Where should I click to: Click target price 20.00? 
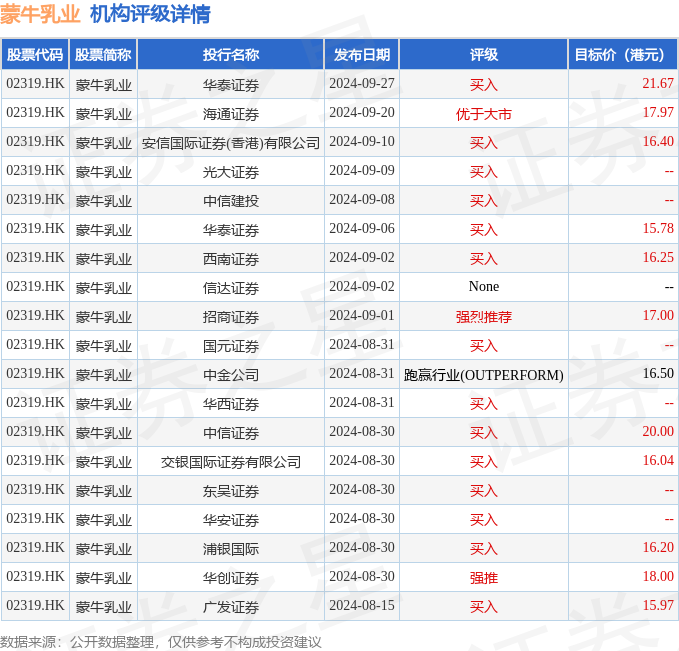point(658,431)
